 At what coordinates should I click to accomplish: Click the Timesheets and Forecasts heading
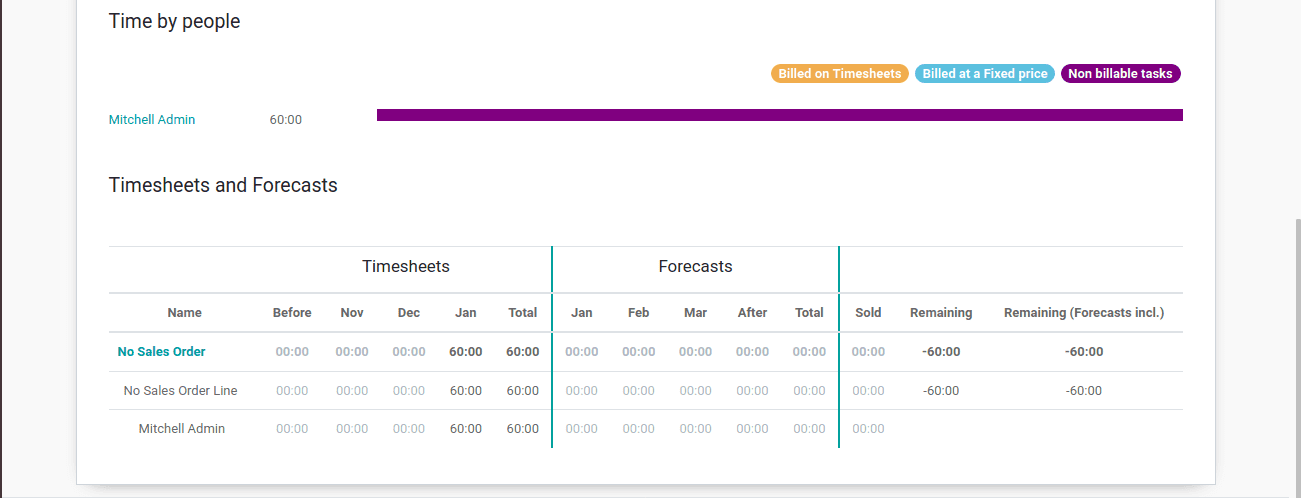click(x=223, y=185)
